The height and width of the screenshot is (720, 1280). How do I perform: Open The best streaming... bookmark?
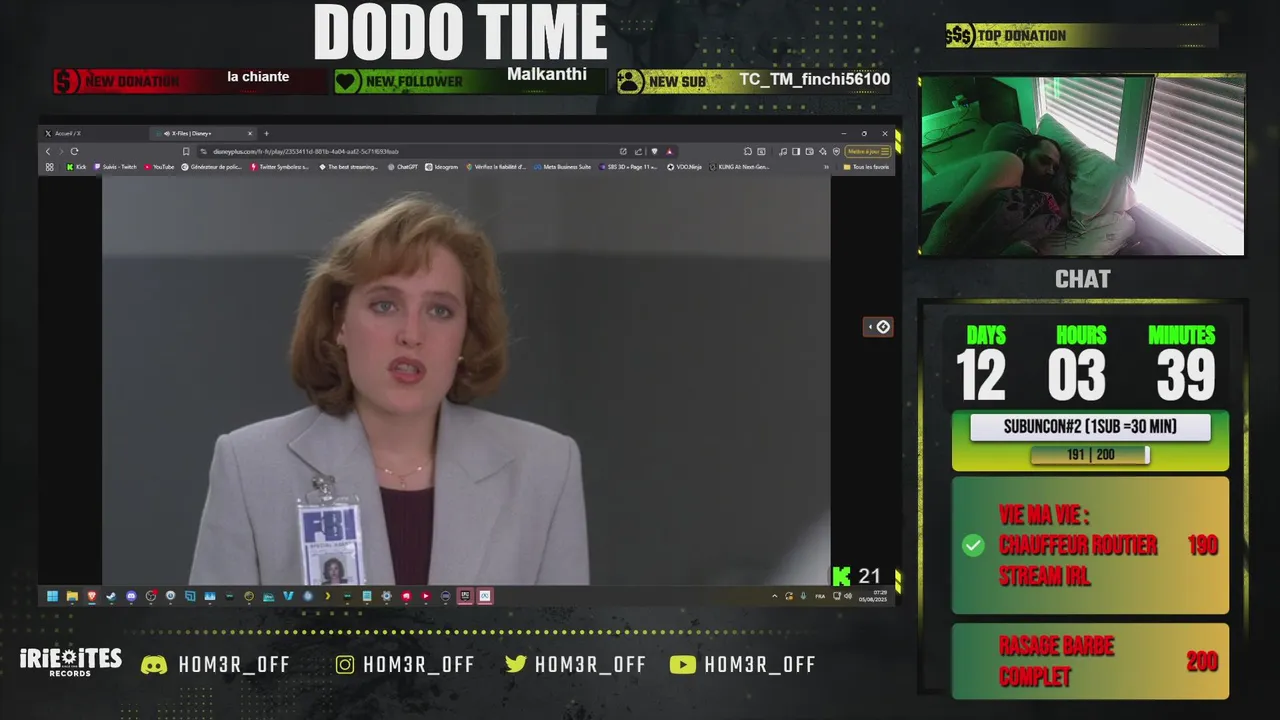[348, 167]
